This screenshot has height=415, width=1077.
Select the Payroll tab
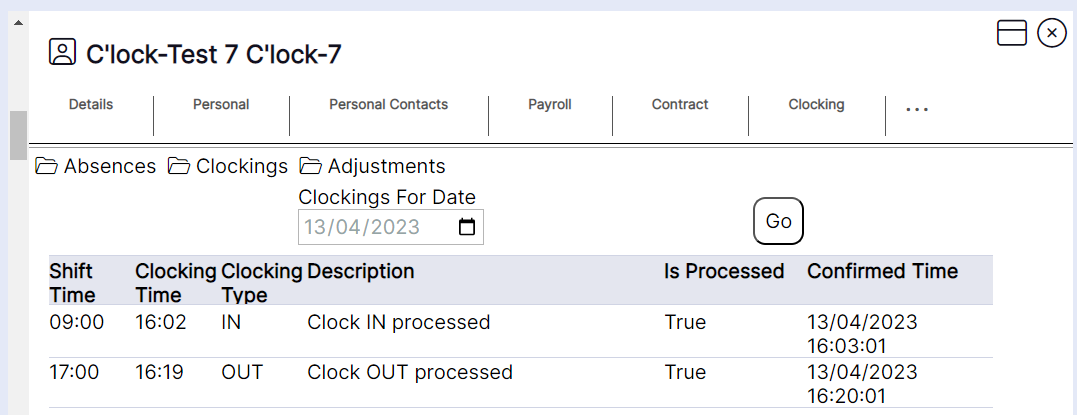pos(550,105)
